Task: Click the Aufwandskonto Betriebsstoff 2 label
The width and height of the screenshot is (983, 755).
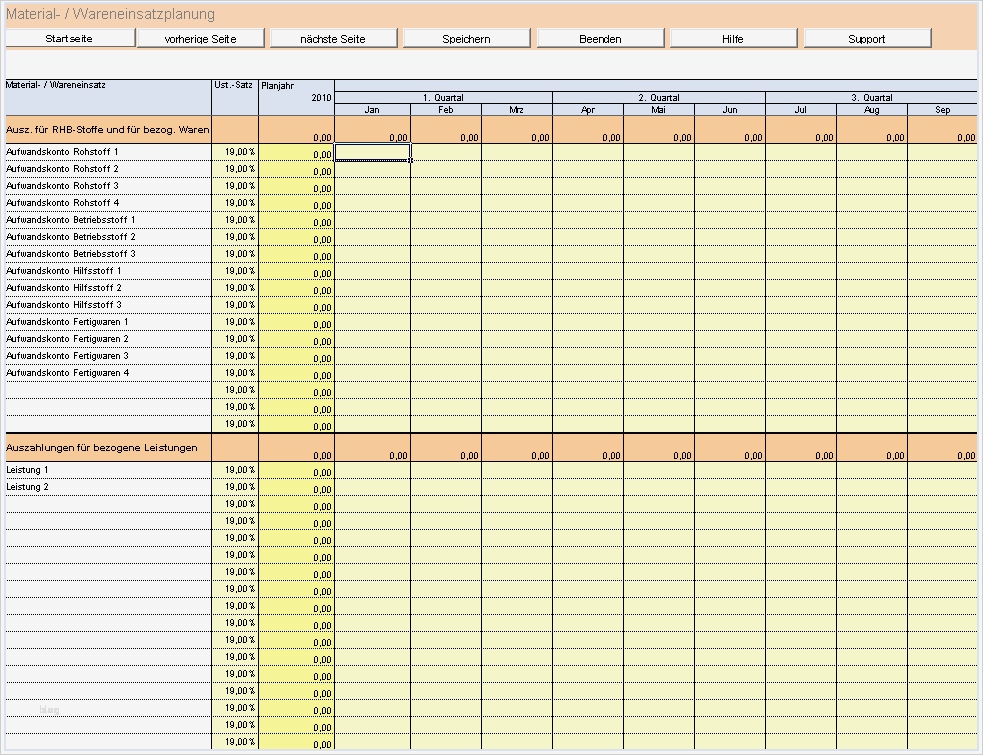Action: pyautogui.click(x=71, y=236)
